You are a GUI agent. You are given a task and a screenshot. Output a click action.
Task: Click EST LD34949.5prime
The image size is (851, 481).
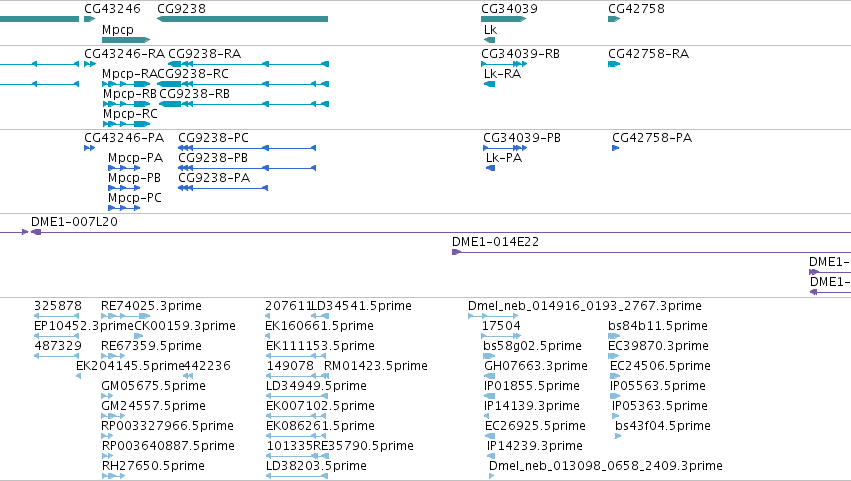click(x=316, y=387)
